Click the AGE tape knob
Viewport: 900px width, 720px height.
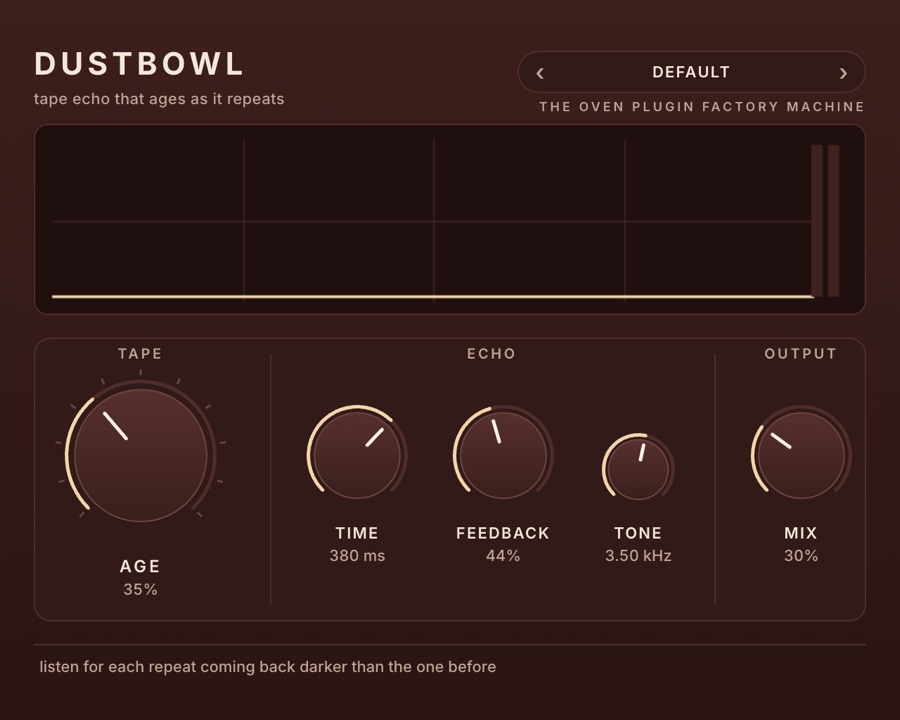click(x=141, y=455)
